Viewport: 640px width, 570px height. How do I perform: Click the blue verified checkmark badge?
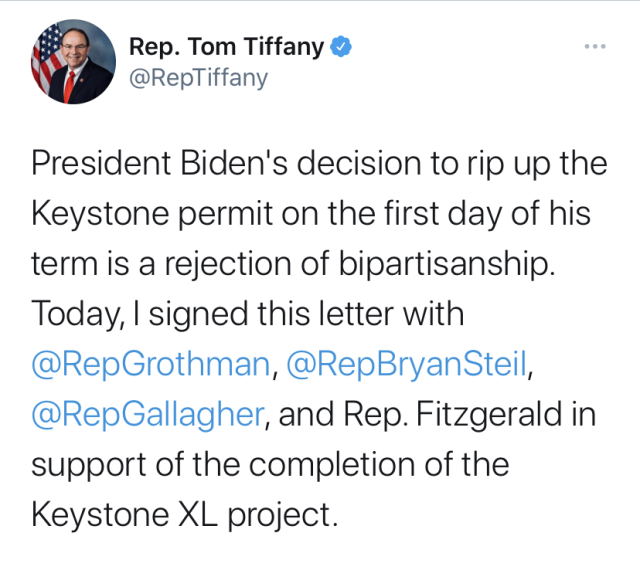[341, 46]
